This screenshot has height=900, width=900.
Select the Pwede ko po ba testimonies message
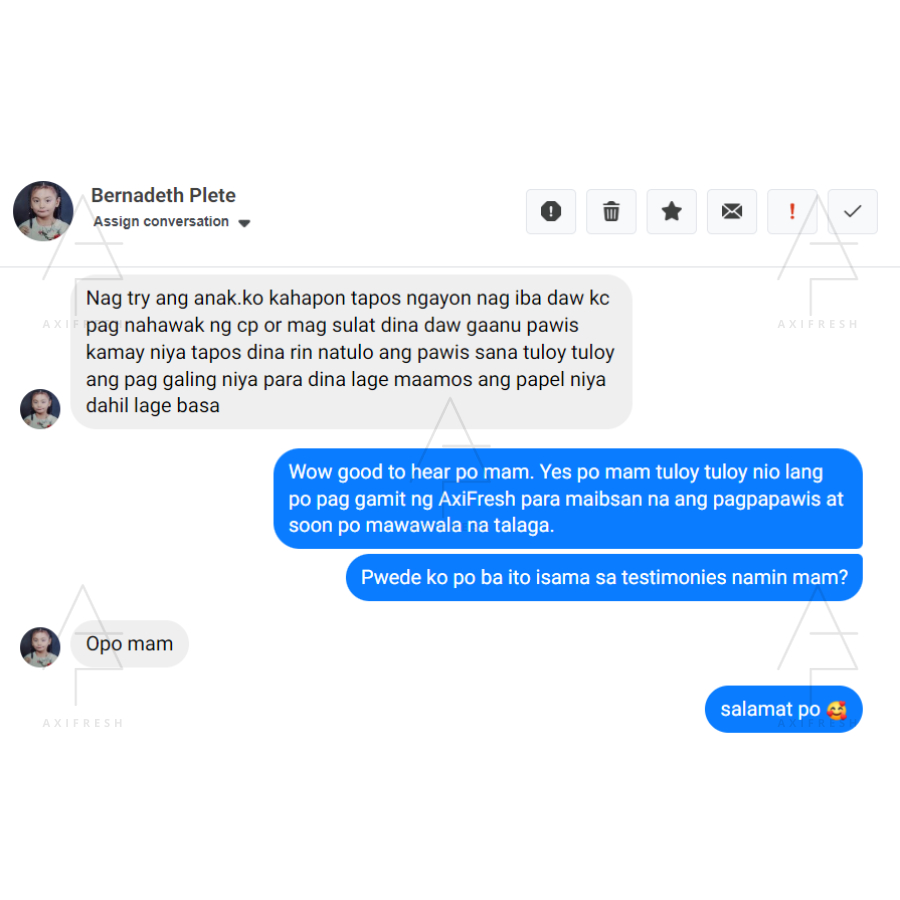pyautogui.click(x=604, y=577)
